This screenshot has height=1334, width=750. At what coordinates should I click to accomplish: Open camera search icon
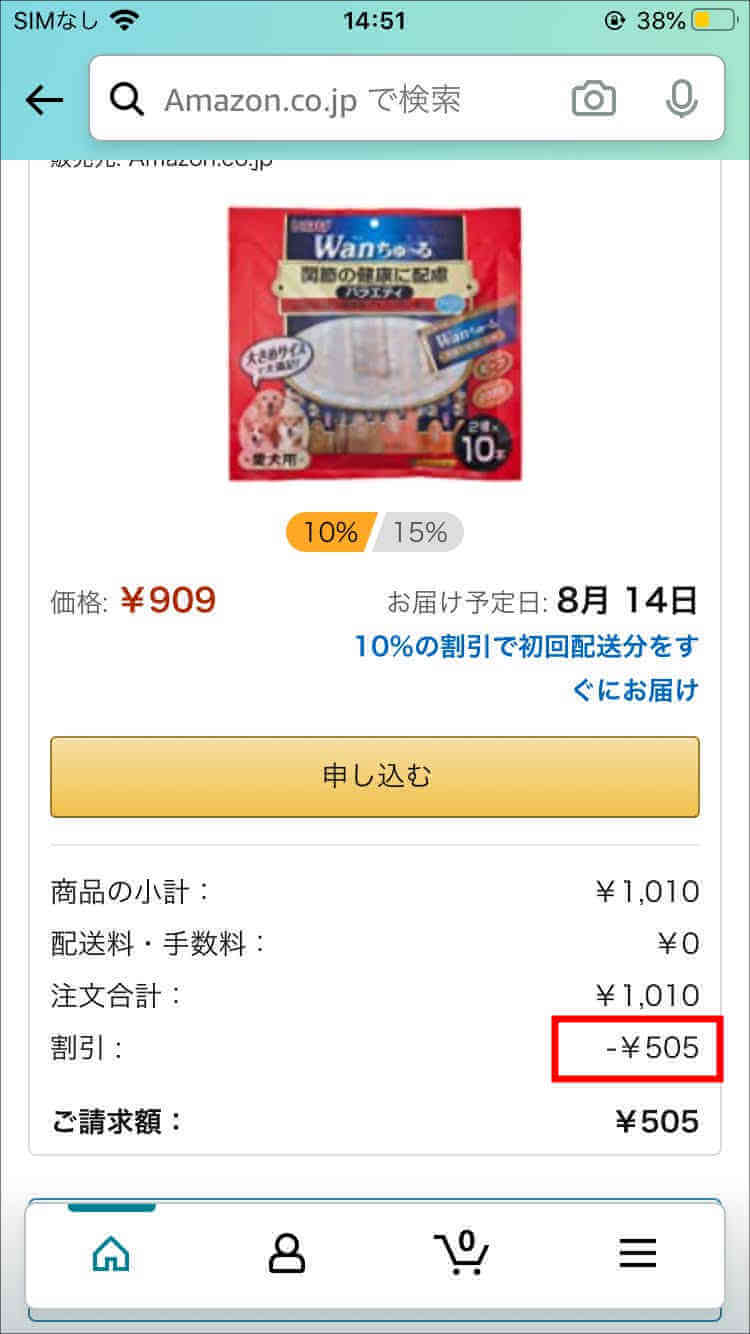(593, 99)
